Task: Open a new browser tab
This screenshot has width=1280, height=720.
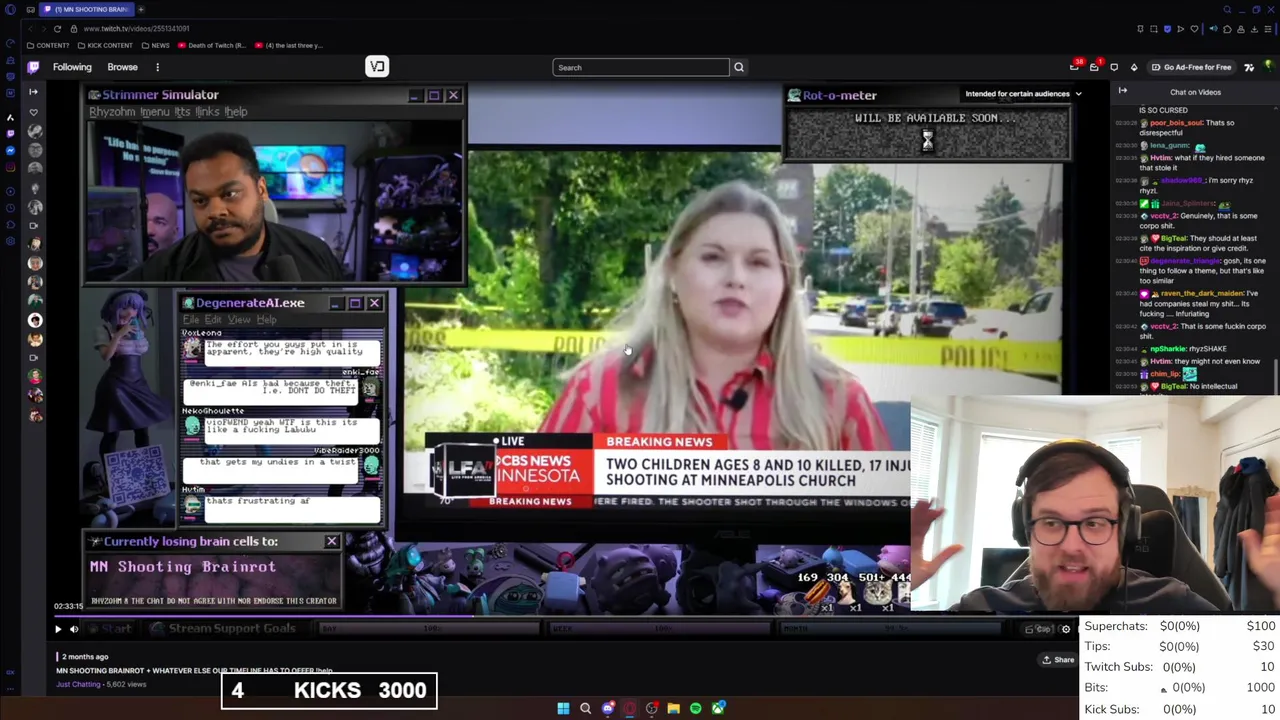Action: pyautogui.click(x=140, y=9)
